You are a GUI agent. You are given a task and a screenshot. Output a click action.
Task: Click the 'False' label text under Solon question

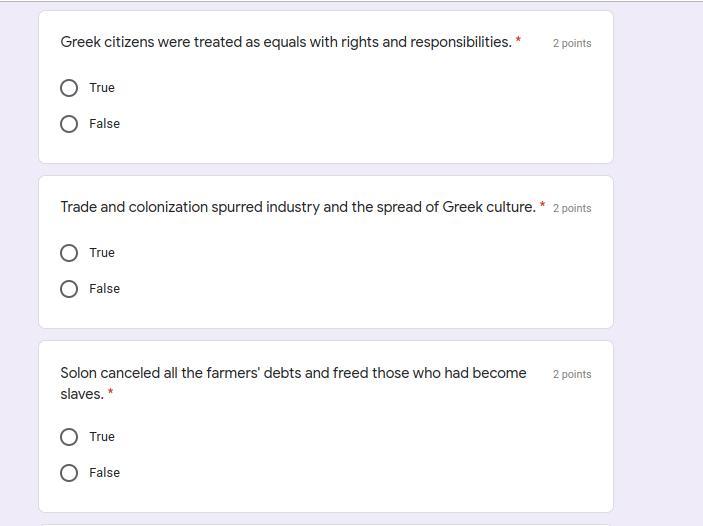coord(104,473)
